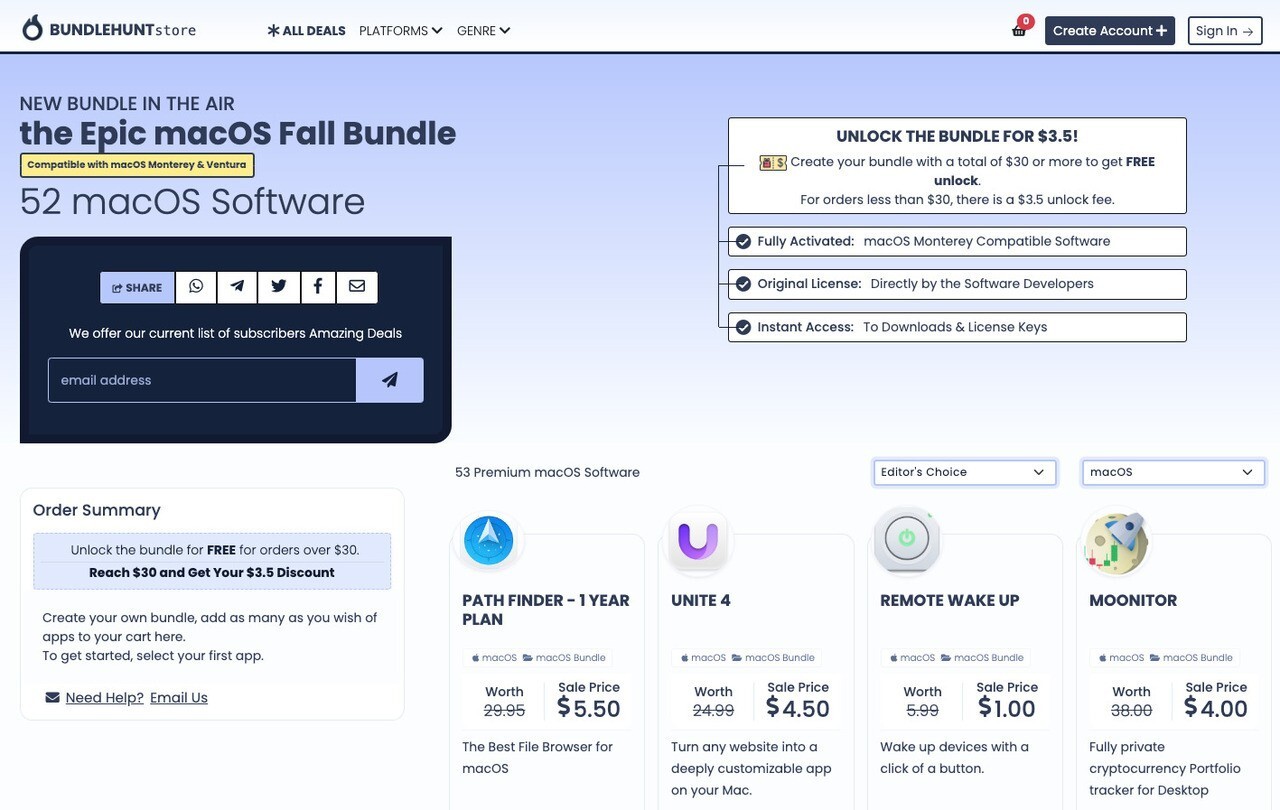The height and width of the screenshot is (810, 1280).
Task: Click the Path Finder app thumbnail
Action: pyautogui.click(x=488, y=540)
